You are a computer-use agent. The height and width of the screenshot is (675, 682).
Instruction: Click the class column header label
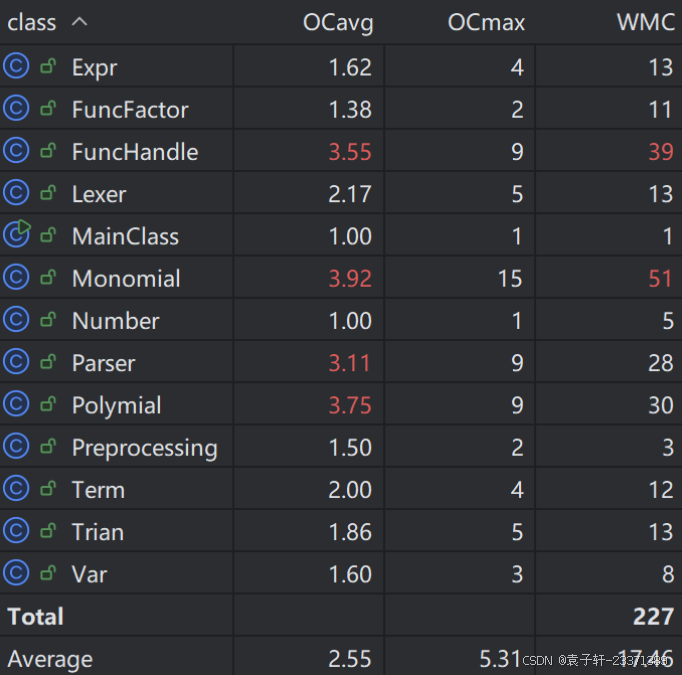point(32,23)
